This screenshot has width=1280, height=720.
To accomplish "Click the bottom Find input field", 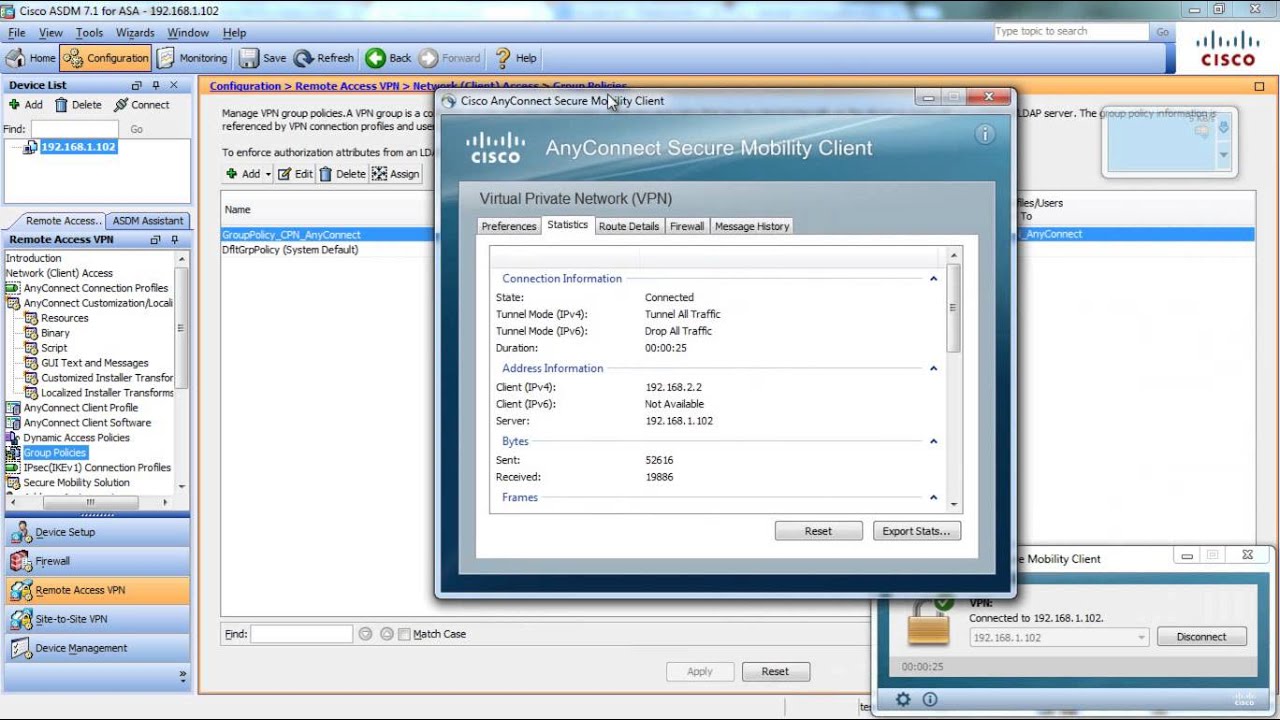I will (x=301, y=634).
